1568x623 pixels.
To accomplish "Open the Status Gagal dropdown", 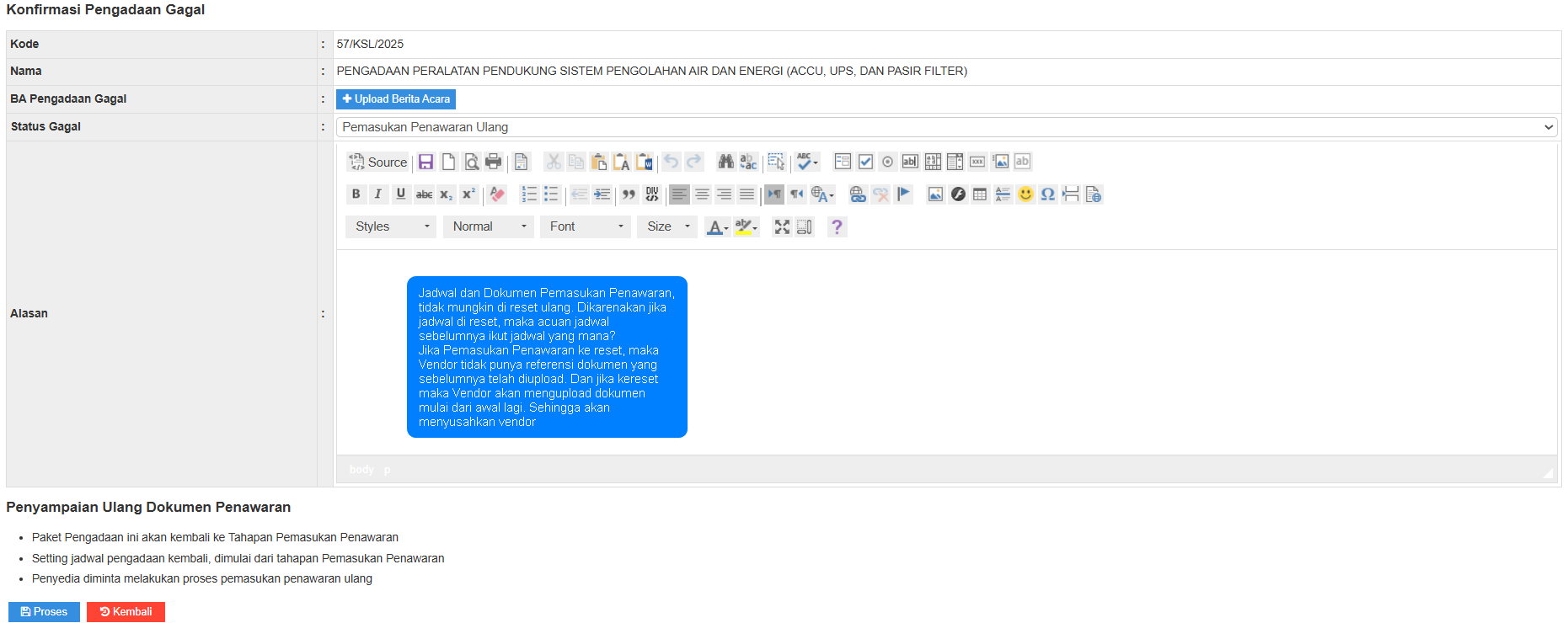I will pyautogui.click(x=946, y=127).
